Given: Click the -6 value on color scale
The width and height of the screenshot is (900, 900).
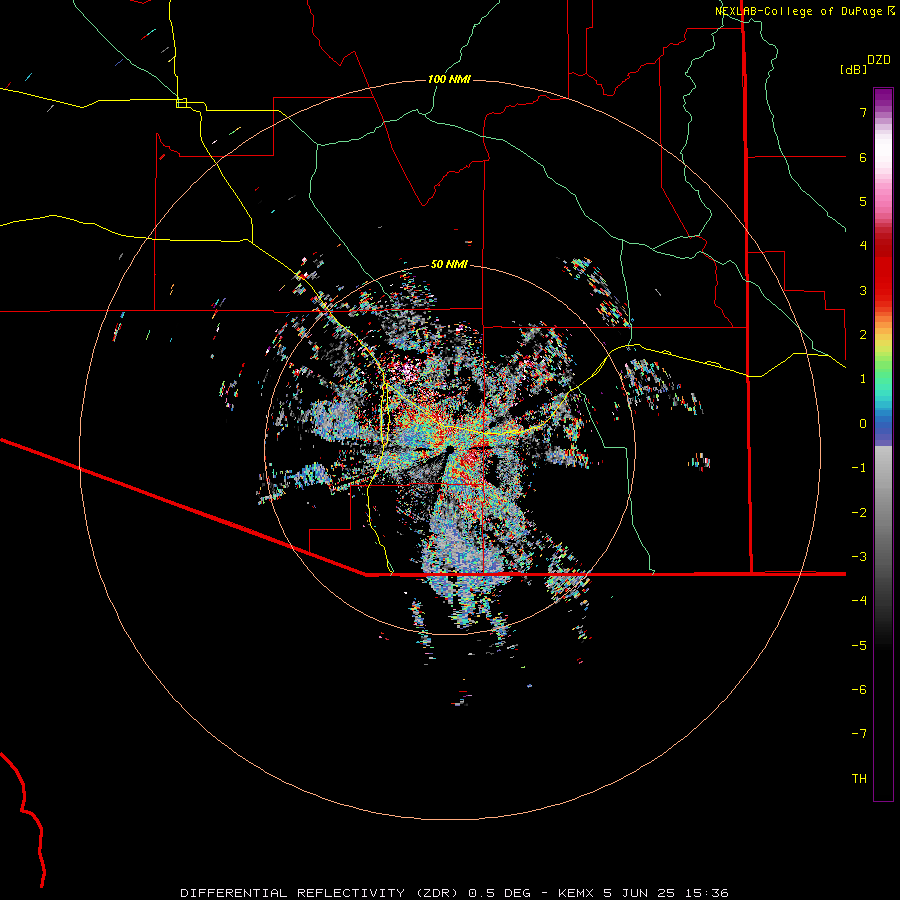Looking at the screenshot, I should pos(859,690).
